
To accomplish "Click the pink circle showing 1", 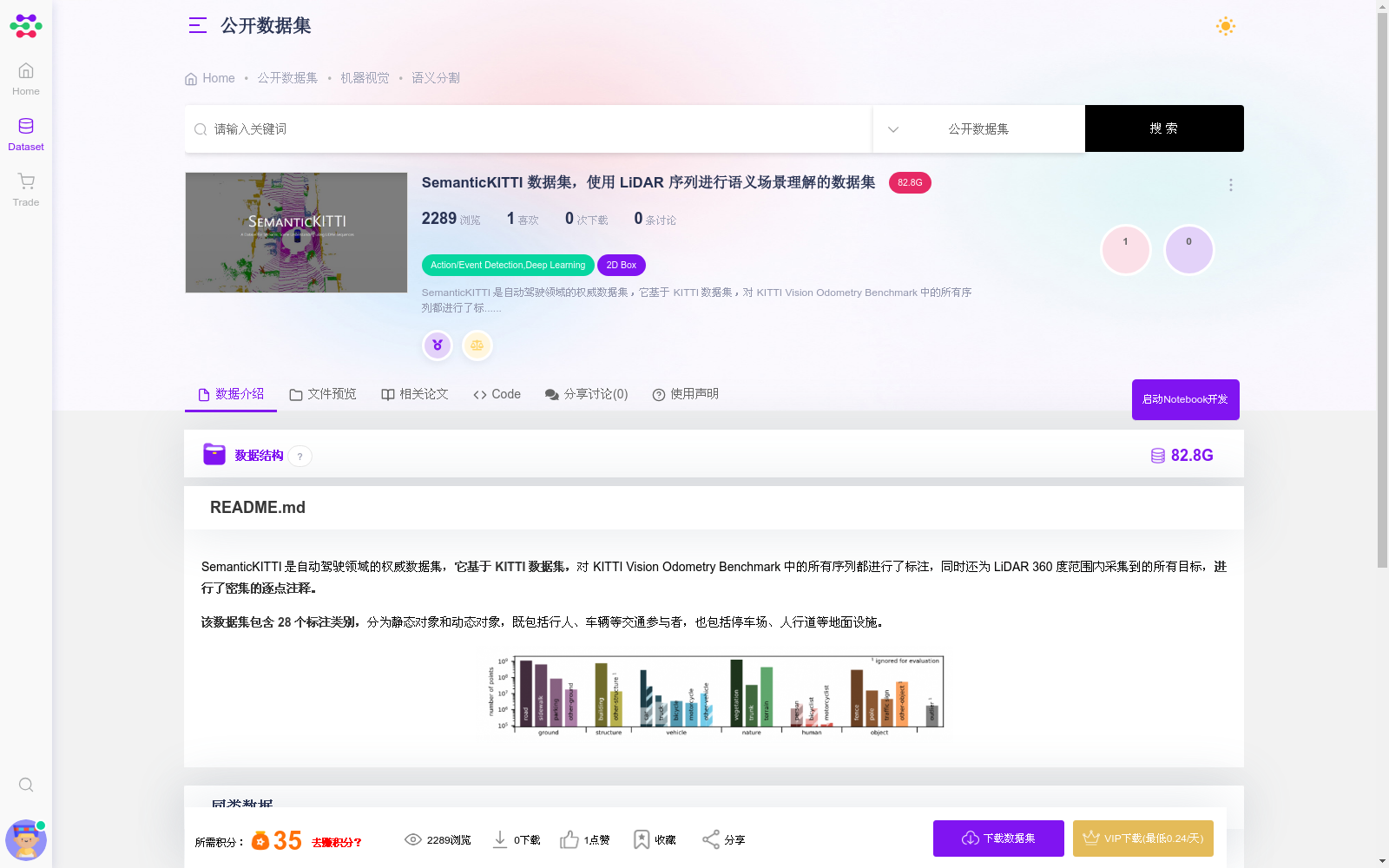I will click(x=1126, y=250).
